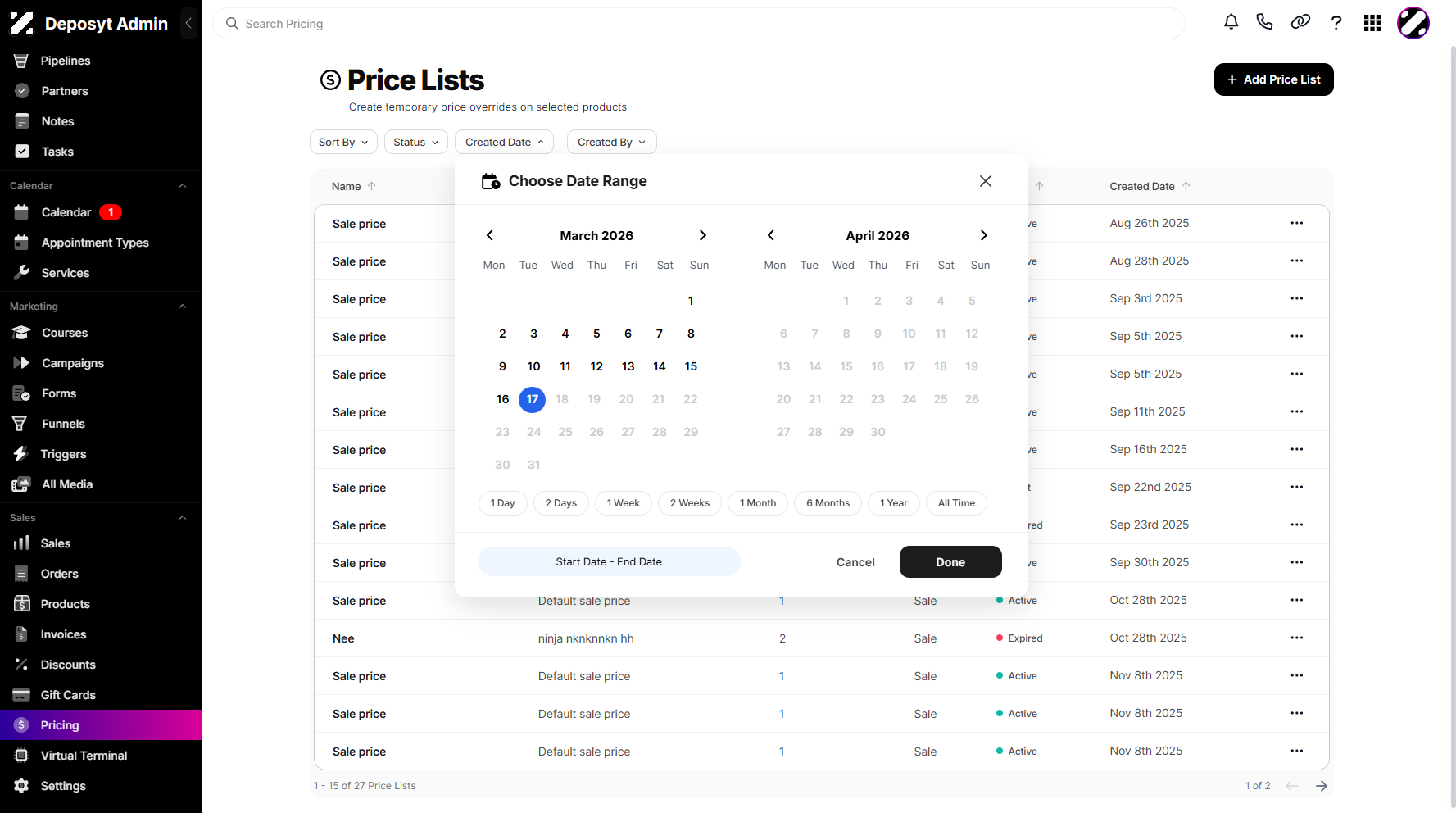1456x813 pixels.
Task: Expand the Status filter dropdown
Action: (x=416, y=142)
